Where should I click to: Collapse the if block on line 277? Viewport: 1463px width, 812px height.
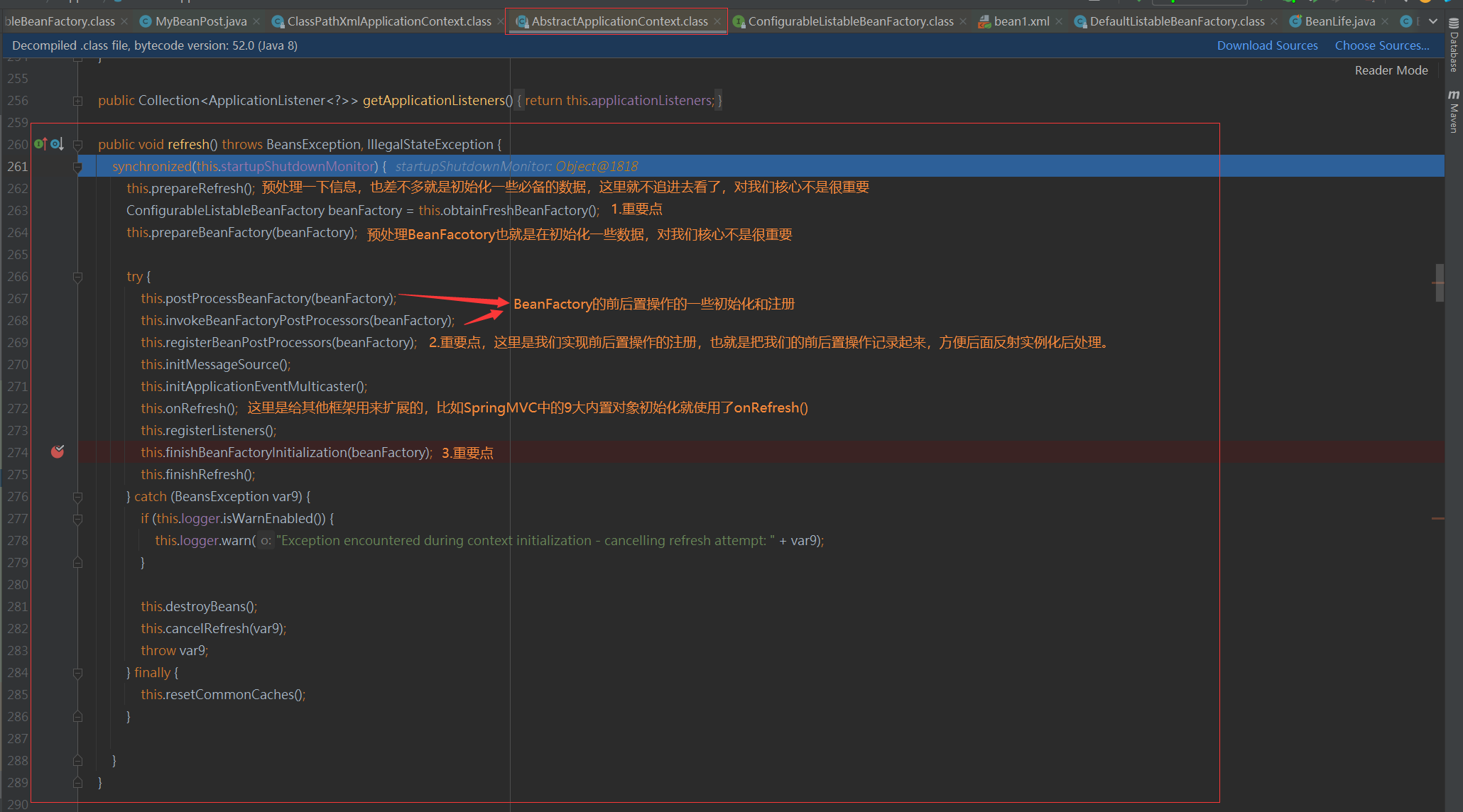[x=77, y=519]
